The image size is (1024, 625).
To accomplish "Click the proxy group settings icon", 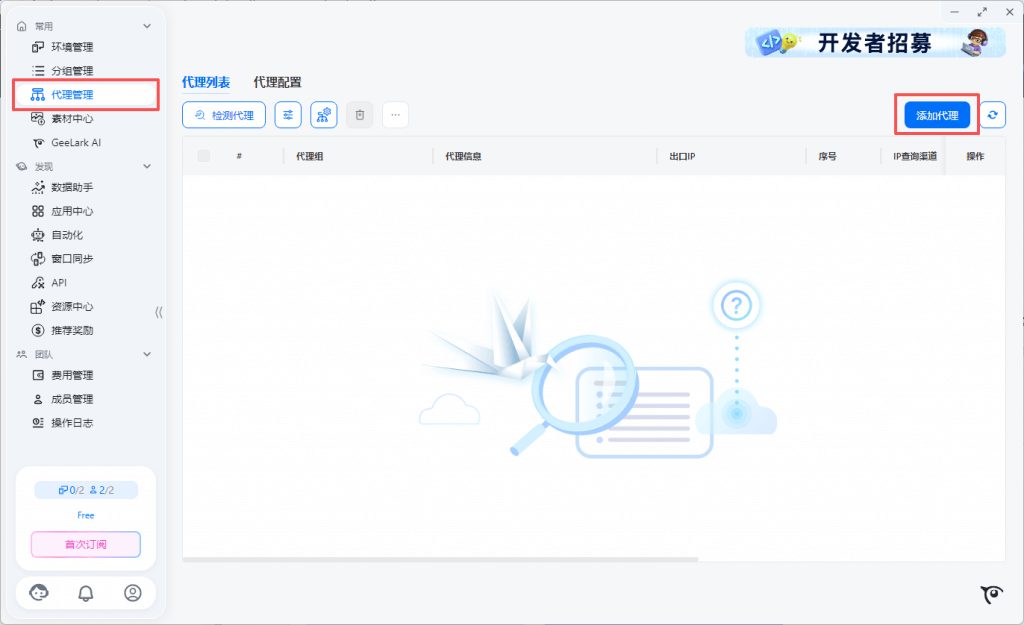I will (x=324, y=115).
